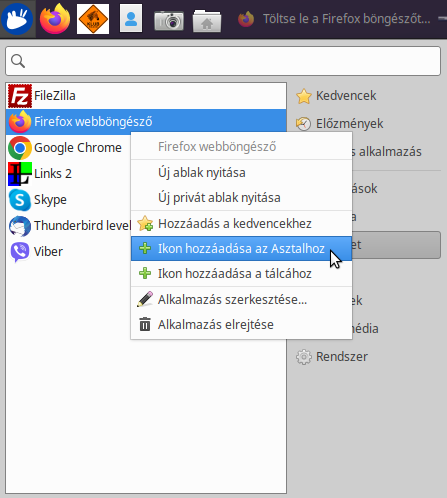447x498 pixels.
Task: Select the Firefox webböngésző list icon
Action: (20, 122)
